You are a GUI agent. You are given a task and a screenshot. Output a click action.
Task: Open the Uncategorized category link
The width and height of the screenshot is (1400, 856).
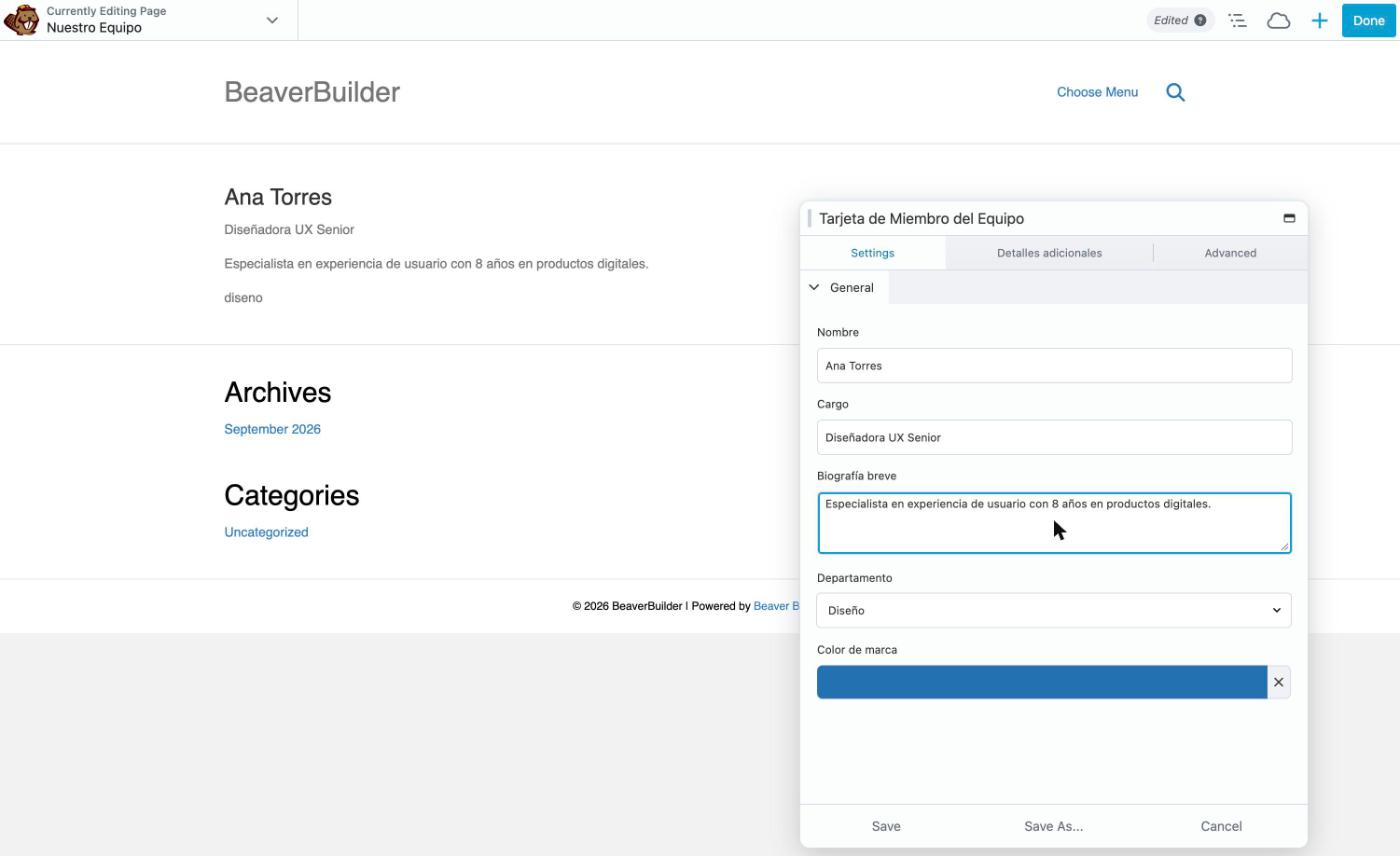(x=266, y=532)
